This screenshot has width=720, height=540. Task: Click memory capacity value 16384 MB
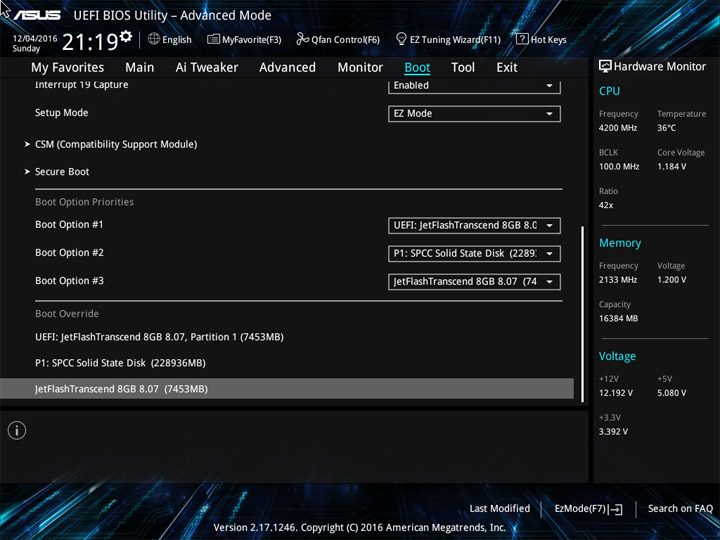point(618,319)
